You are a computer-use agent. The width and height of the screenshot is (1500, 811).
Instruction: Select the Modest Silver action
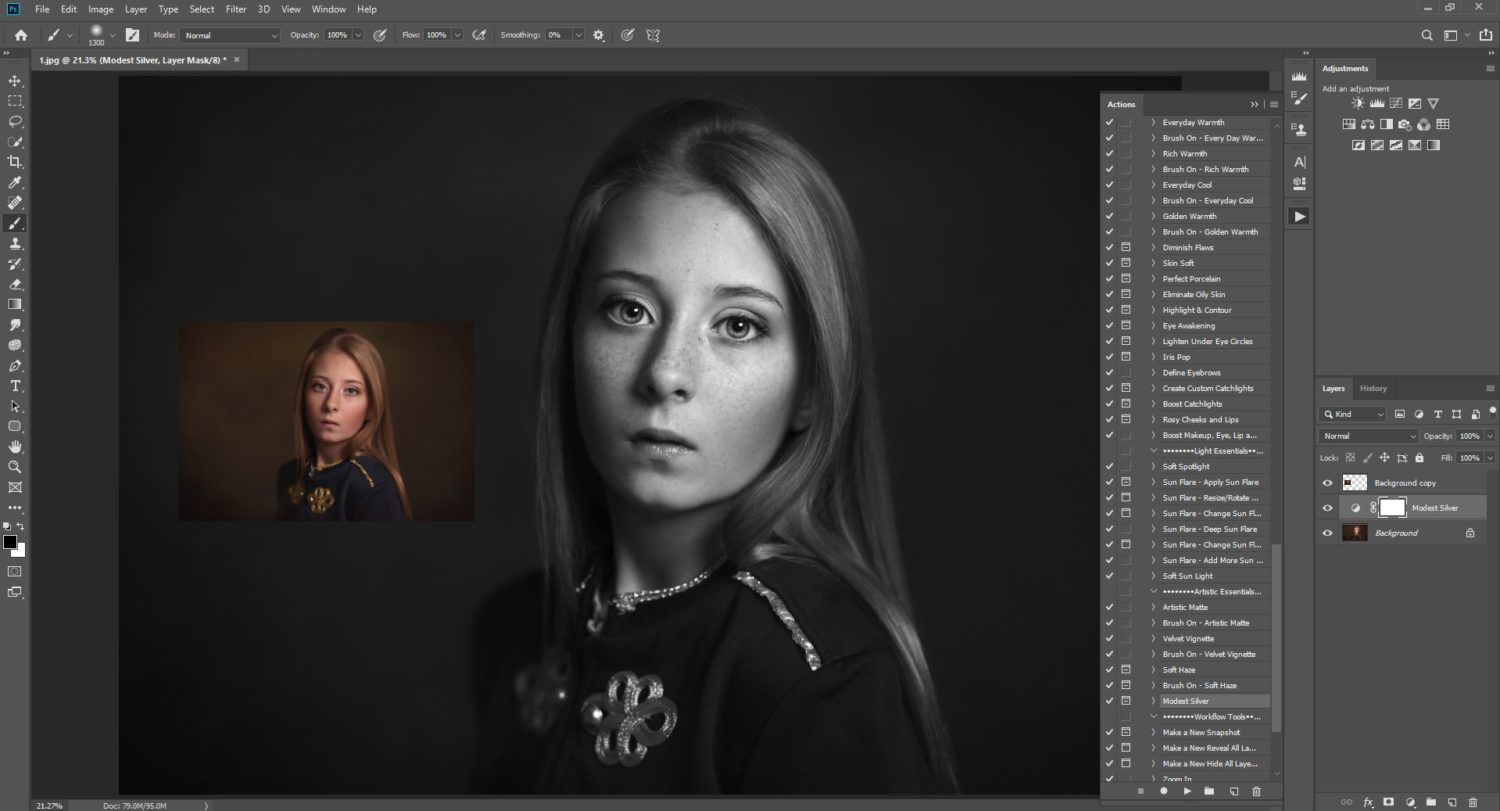point(1185,701)
